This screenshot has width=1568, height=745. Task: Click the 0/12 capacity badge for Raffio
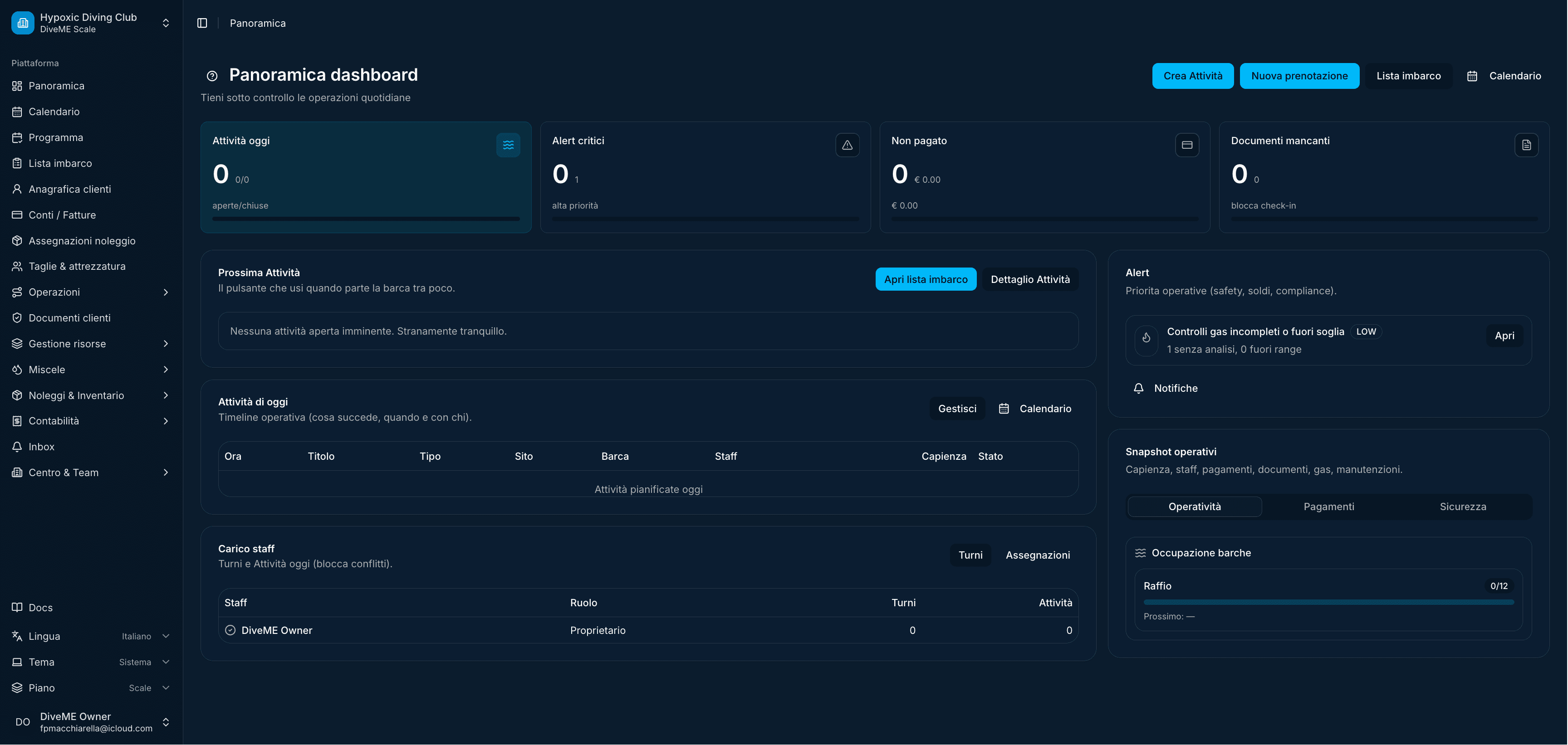click(x=1499, y=586)
